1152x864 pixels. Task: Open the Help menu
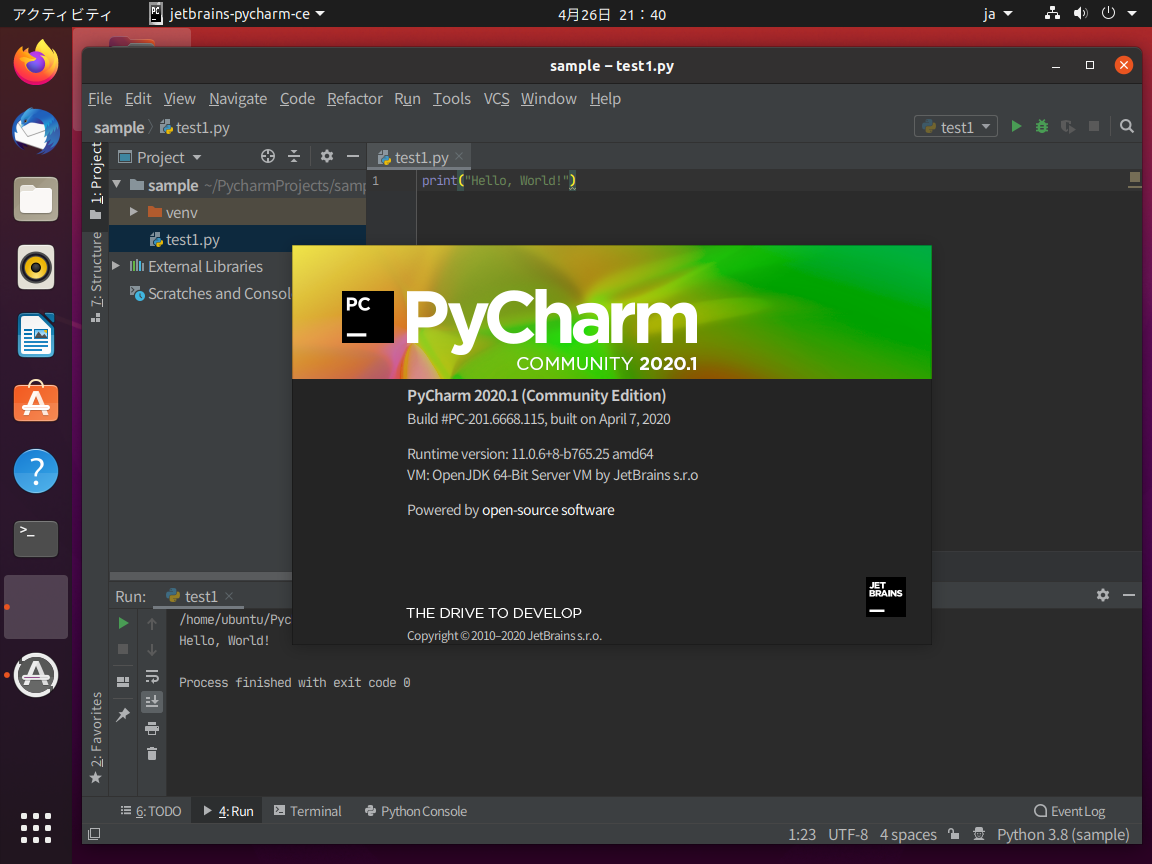pyautogui.click(x=605, y=98)
